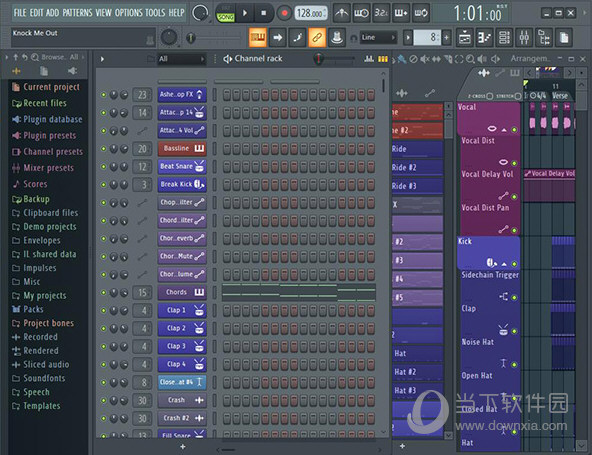Click the plus button to add pattern
This screenshot has height=455, width=592.
coord(447,37)
